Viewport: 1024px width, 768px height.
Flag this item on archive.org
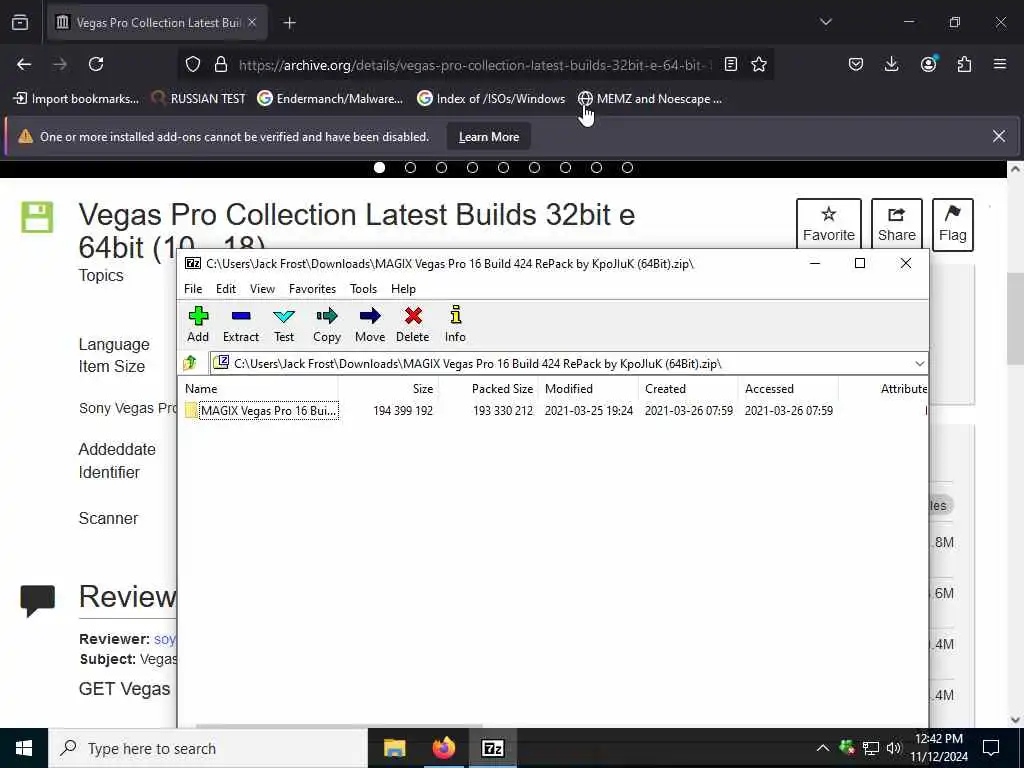(953, 225)
